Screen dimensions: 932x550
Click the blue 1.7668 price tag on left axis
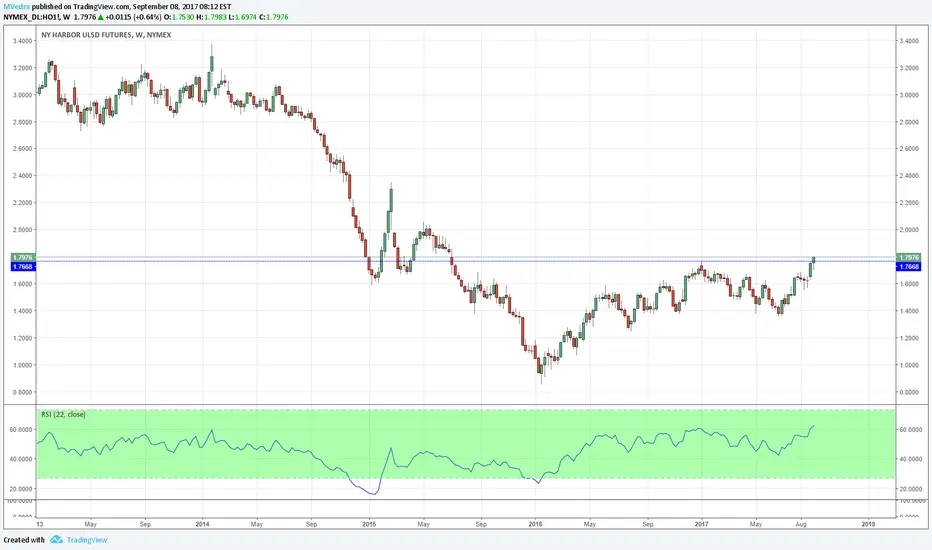(x=24, y=267)
